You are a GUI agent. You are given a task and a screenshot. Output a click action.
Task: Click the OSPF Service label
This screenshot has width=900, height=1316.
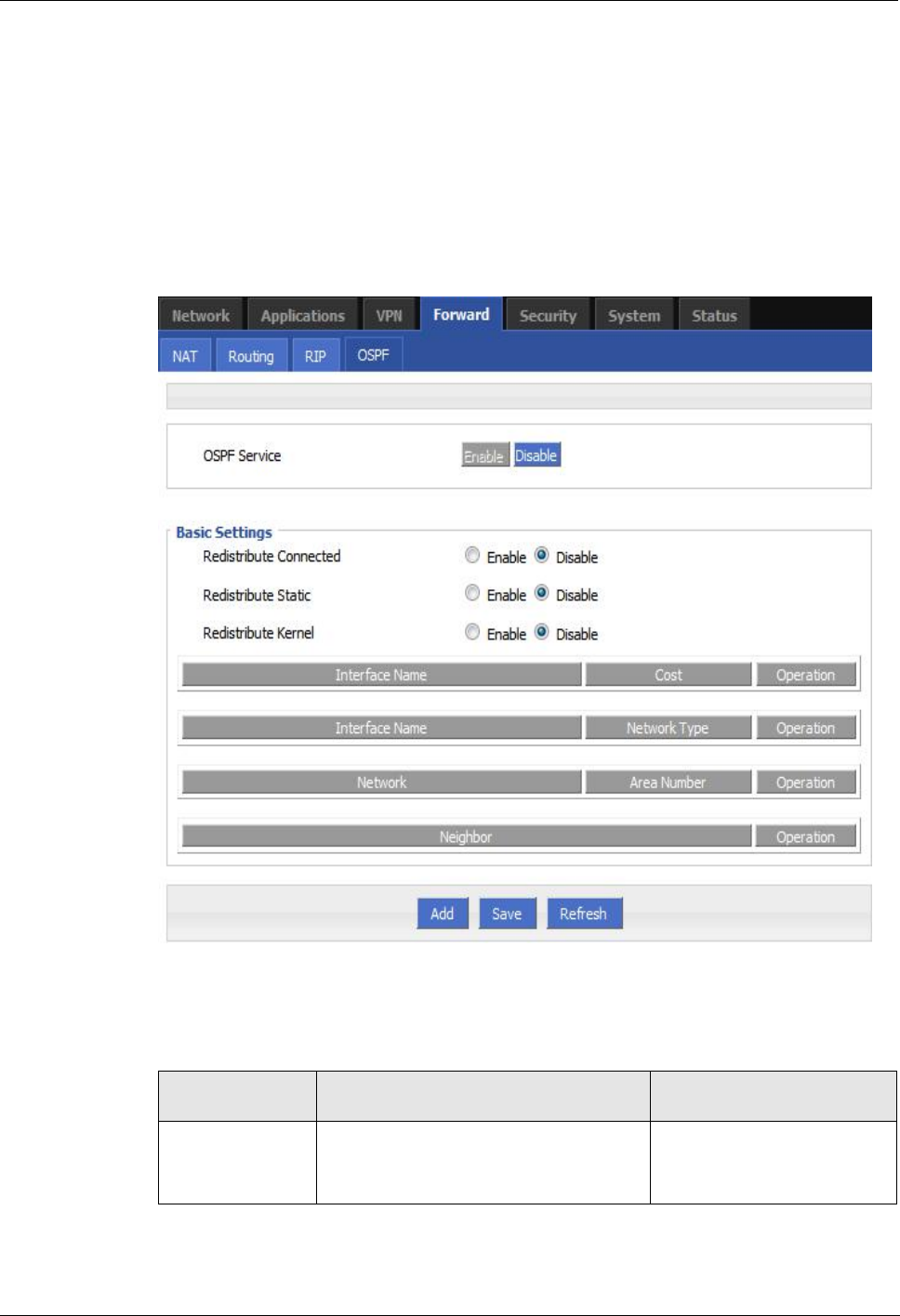click(x=242, y=455)
